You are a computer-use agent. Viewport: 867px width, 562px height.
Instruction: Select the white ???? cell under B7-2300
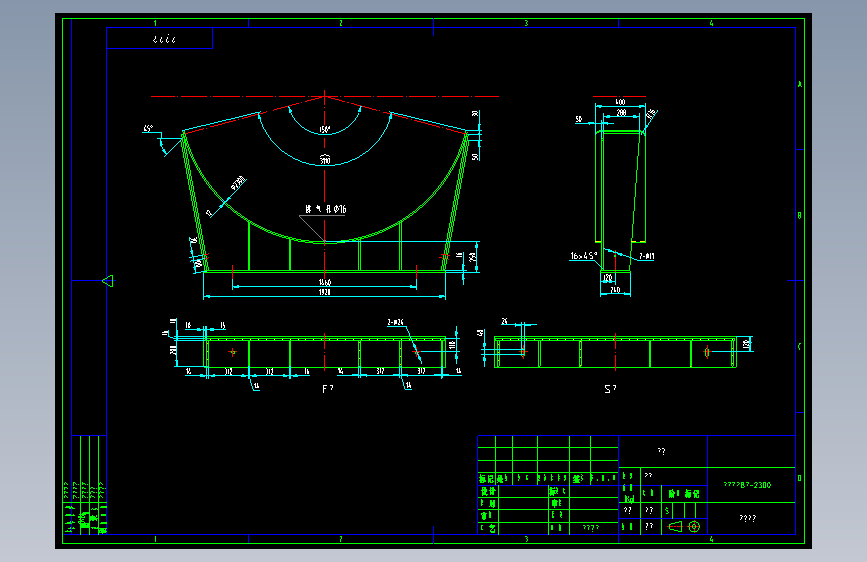click(x=748, y=518)
